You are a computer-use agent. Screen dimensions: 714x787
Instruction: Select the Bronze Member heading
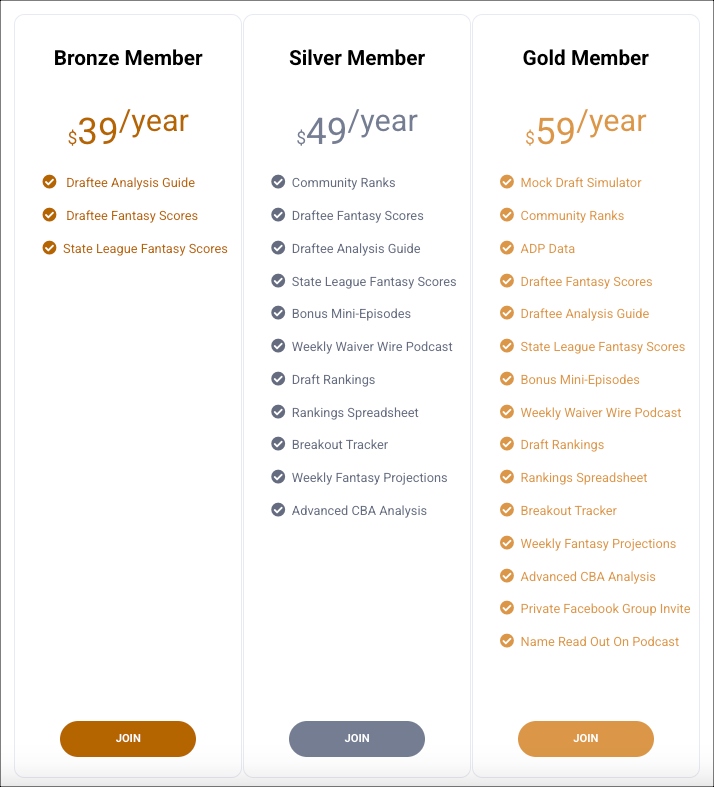[x=128, y=58]
